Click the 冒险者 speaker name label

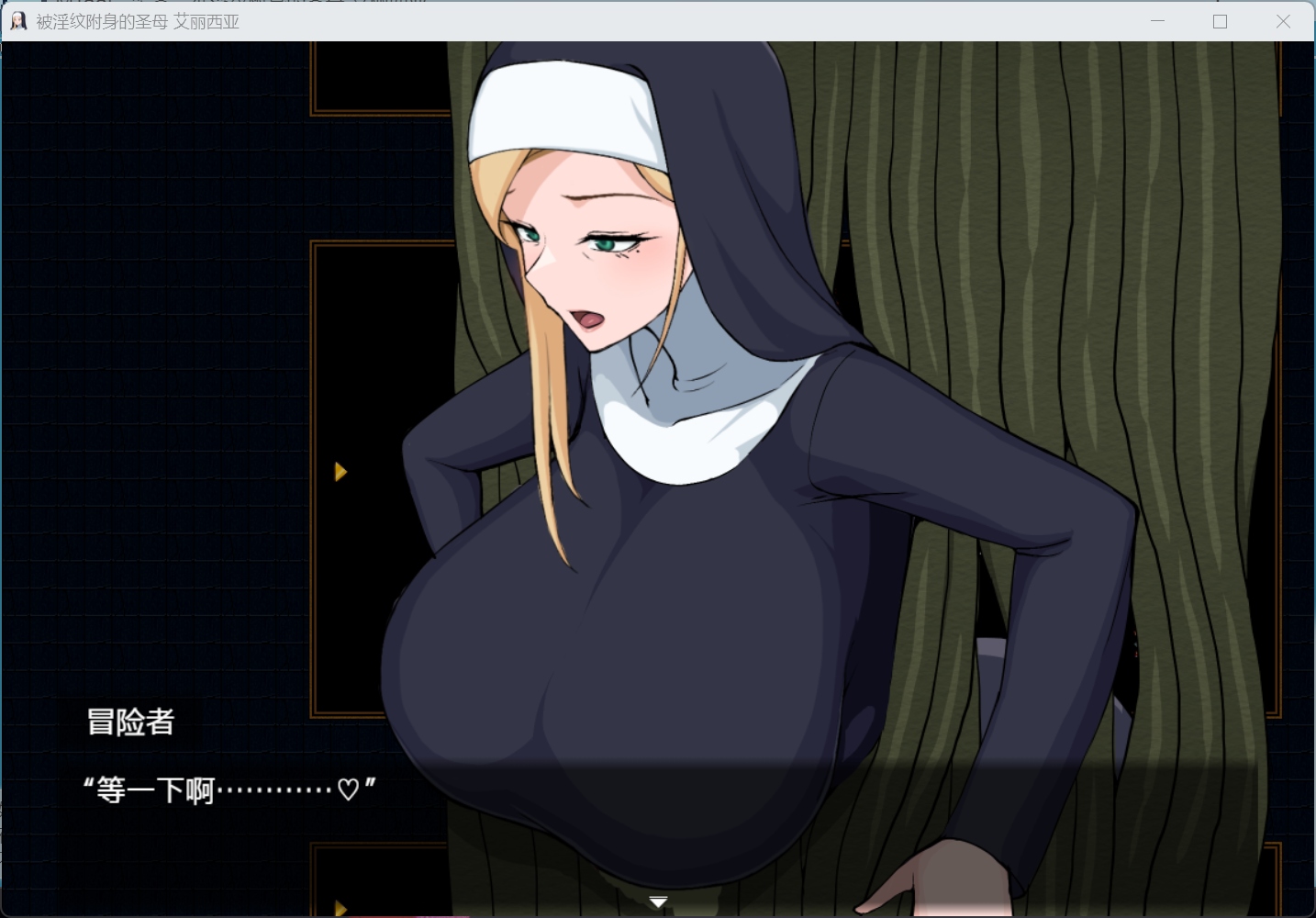[x=130, y=722]
